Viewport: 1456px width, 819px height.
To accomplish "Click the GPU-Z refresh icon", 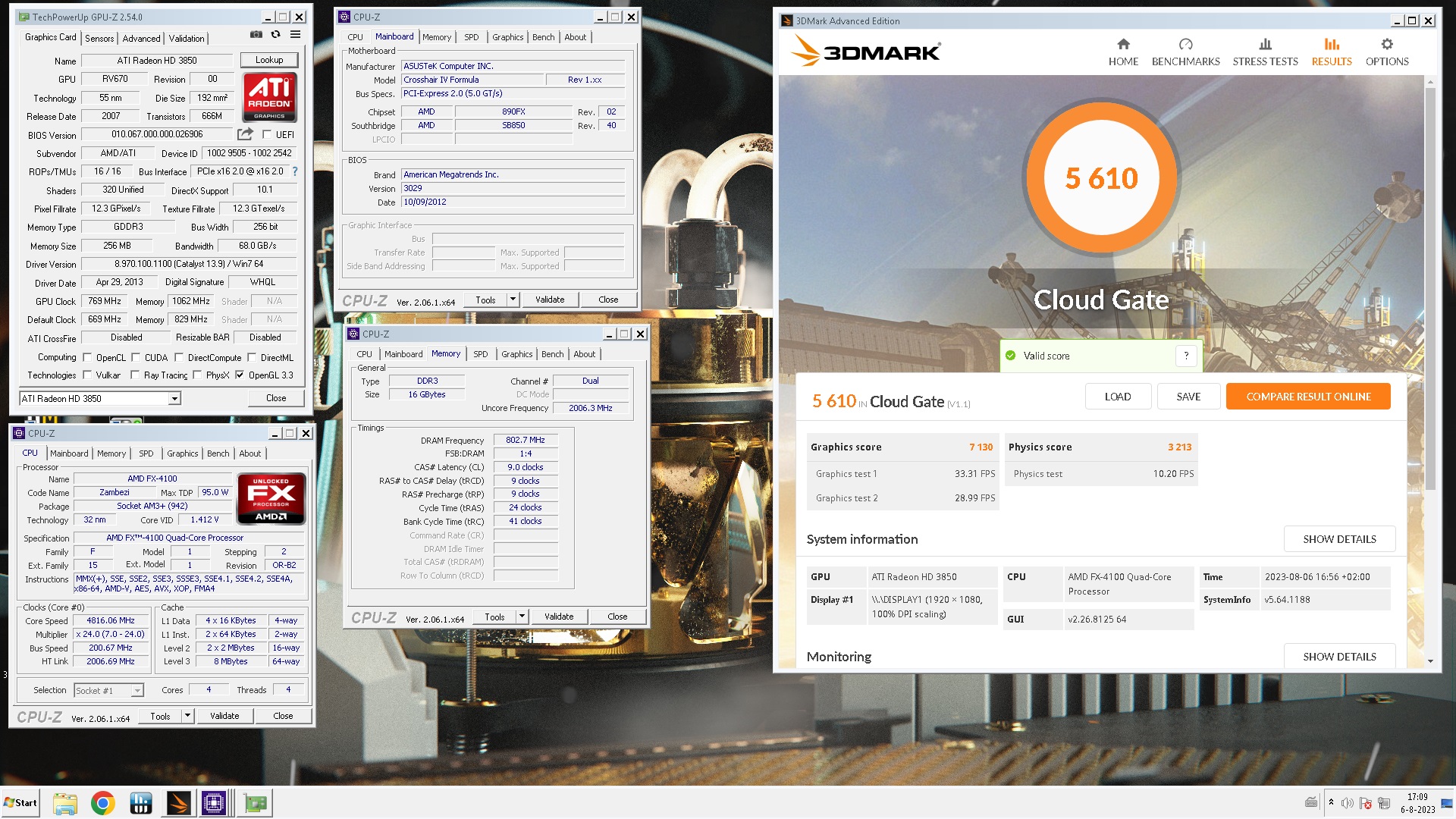I will 276,35.
